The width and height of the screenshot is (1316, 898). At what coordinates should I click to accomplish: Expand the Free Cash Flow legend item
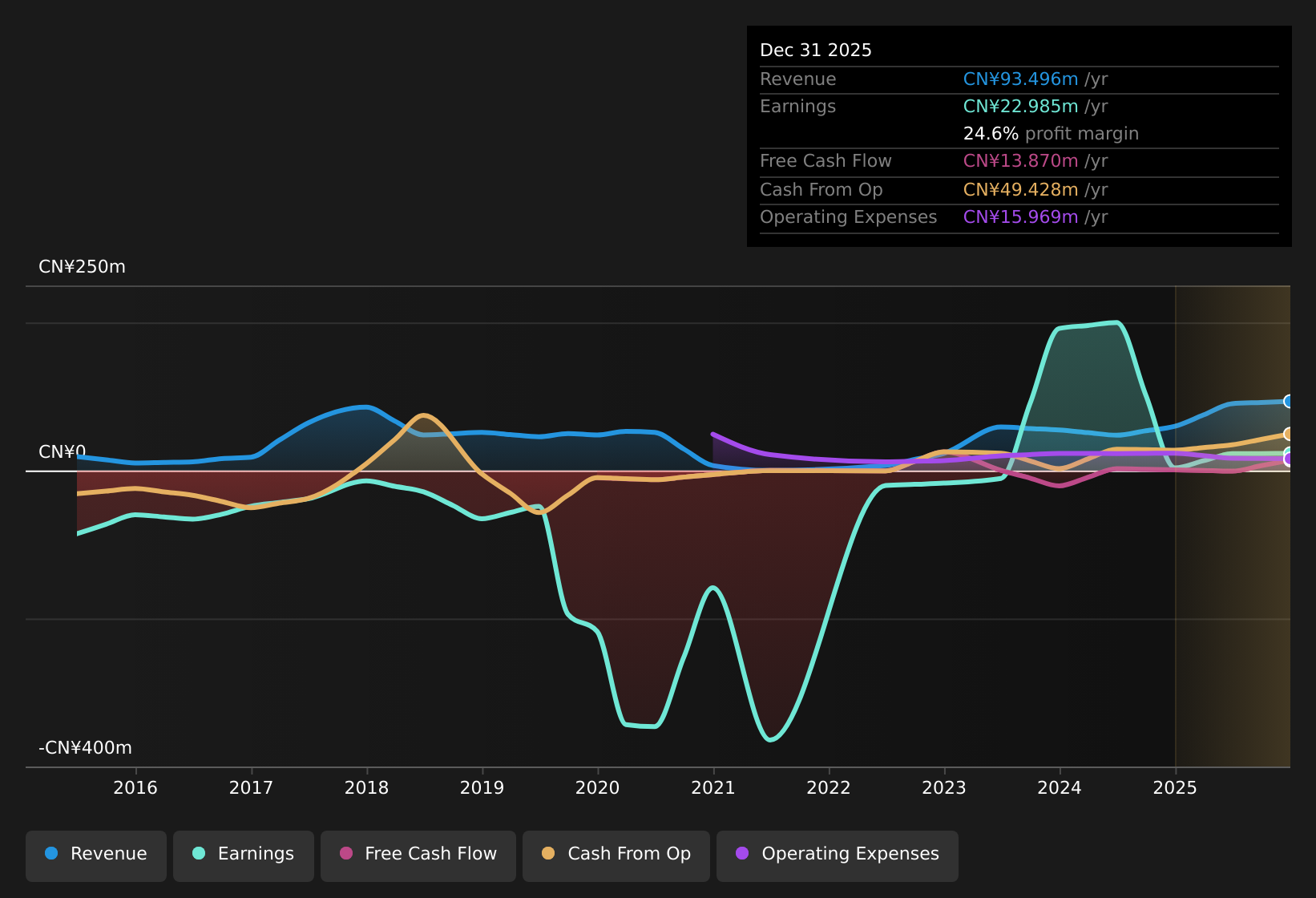point(418,854)
